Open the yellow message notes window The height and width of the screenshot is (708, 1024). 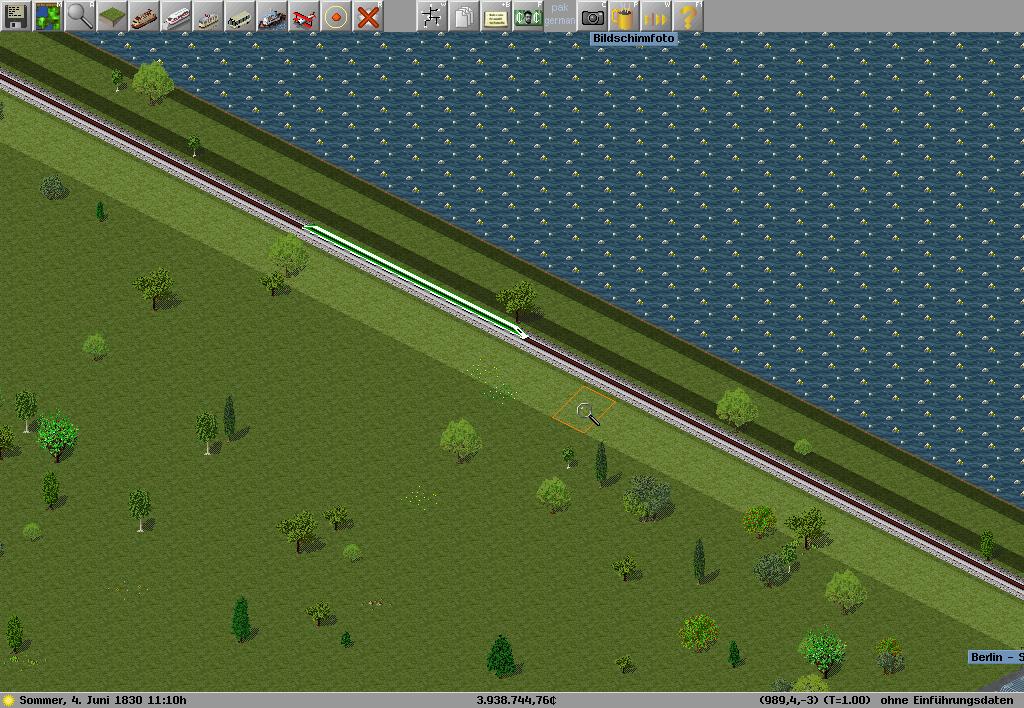tap(495, 16)
